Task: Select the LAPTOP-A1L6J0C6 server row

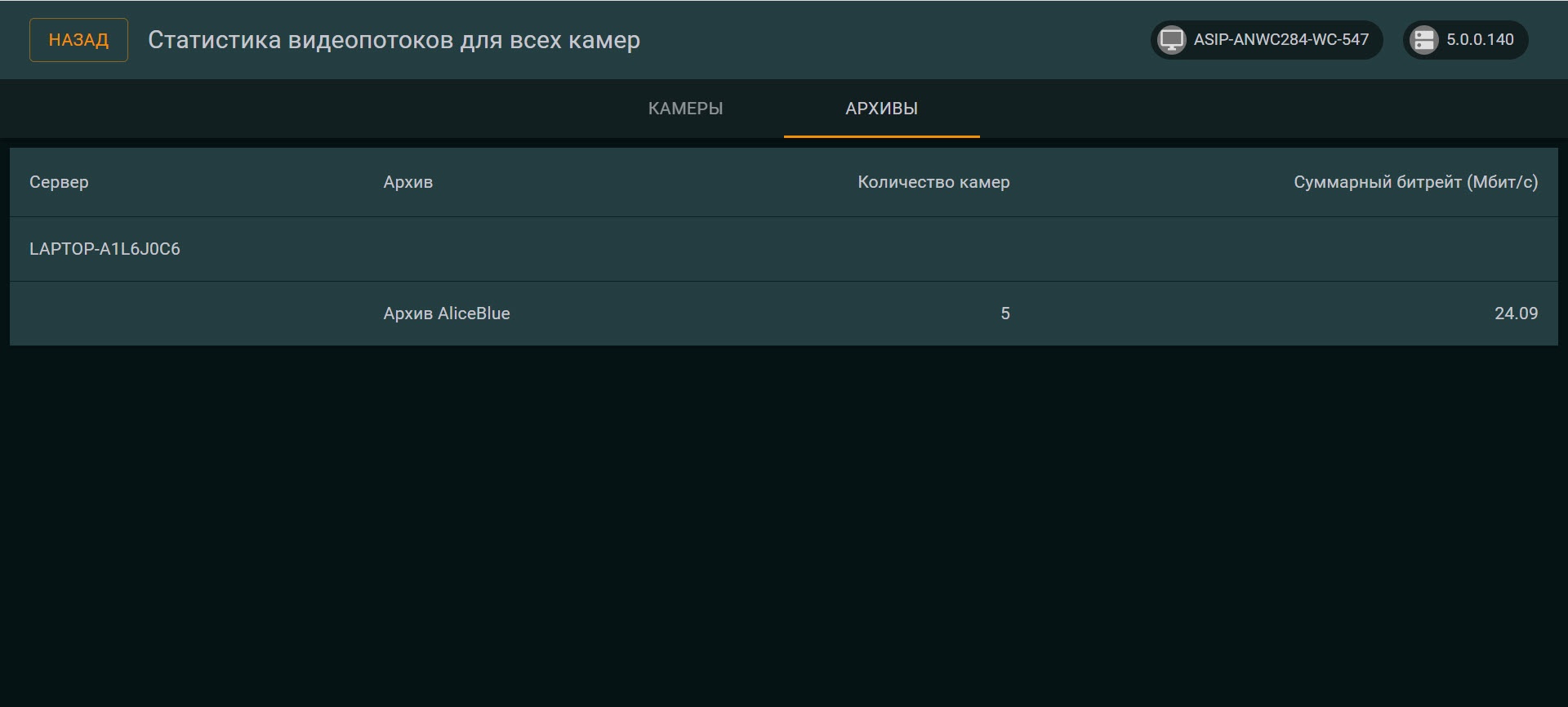Action: [105, 249]
